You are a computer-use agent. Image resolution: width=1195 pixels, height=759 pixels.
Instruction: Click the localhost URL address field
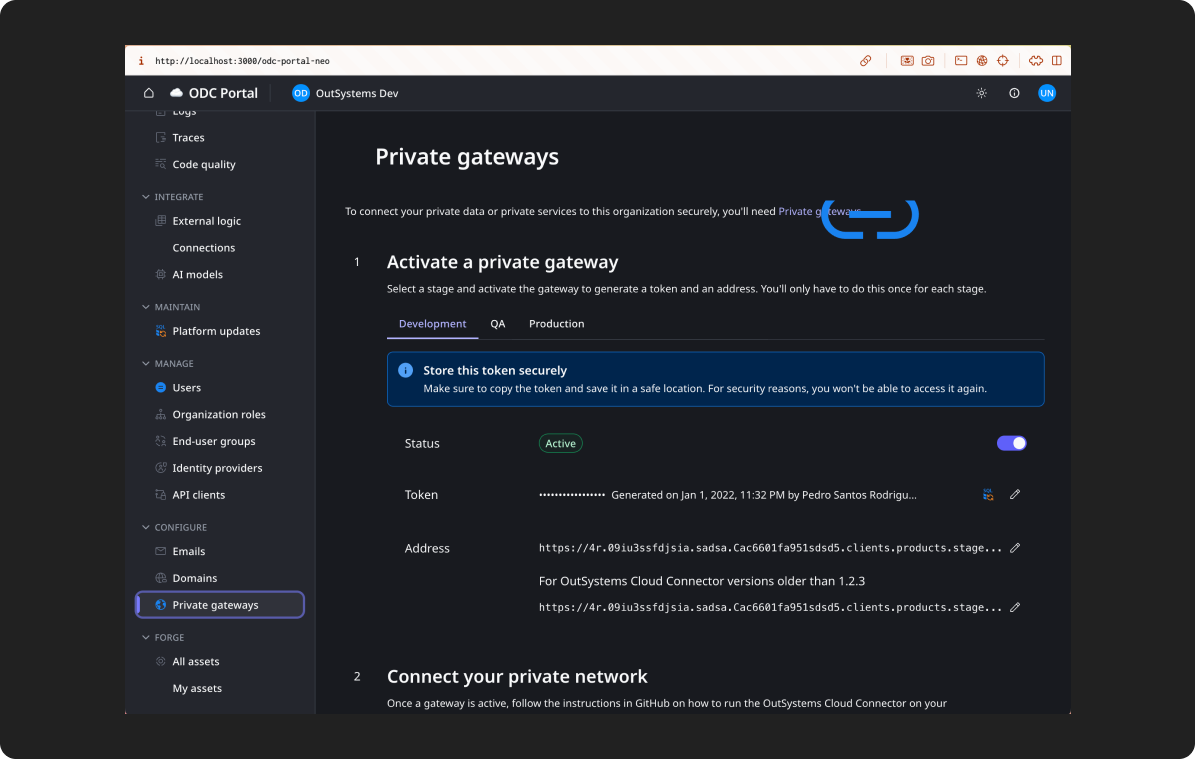coord(242,61)
